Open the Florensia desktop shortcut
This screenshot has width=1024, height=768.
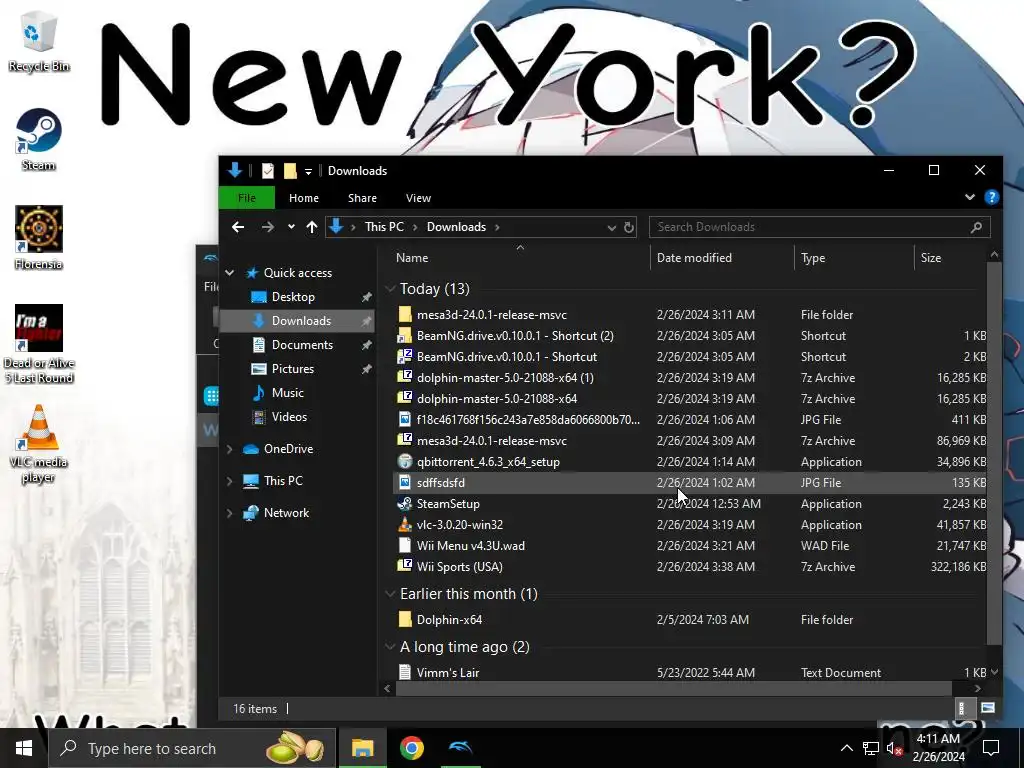coord(39,238)
